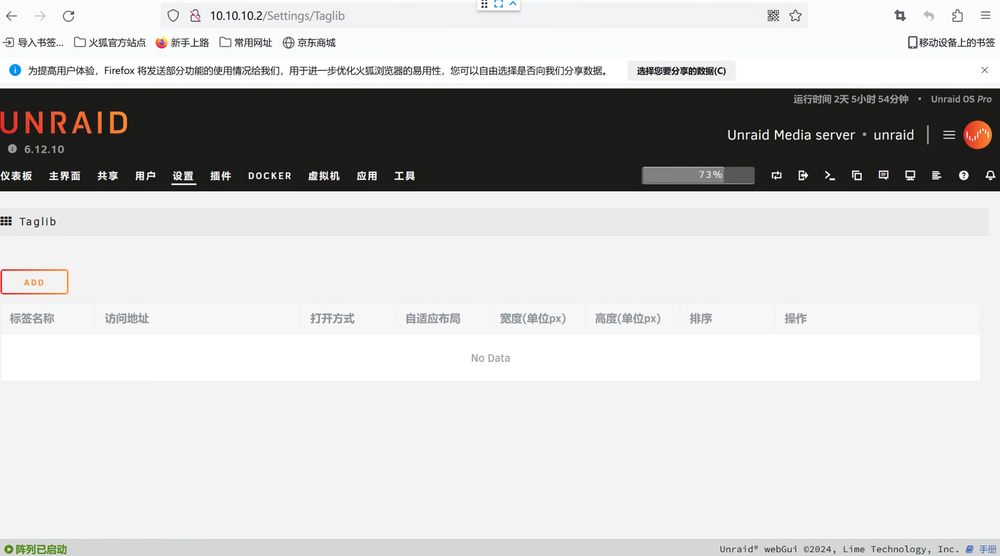Click the overlapping windows icon in nav bar

(x=857, y=175)
